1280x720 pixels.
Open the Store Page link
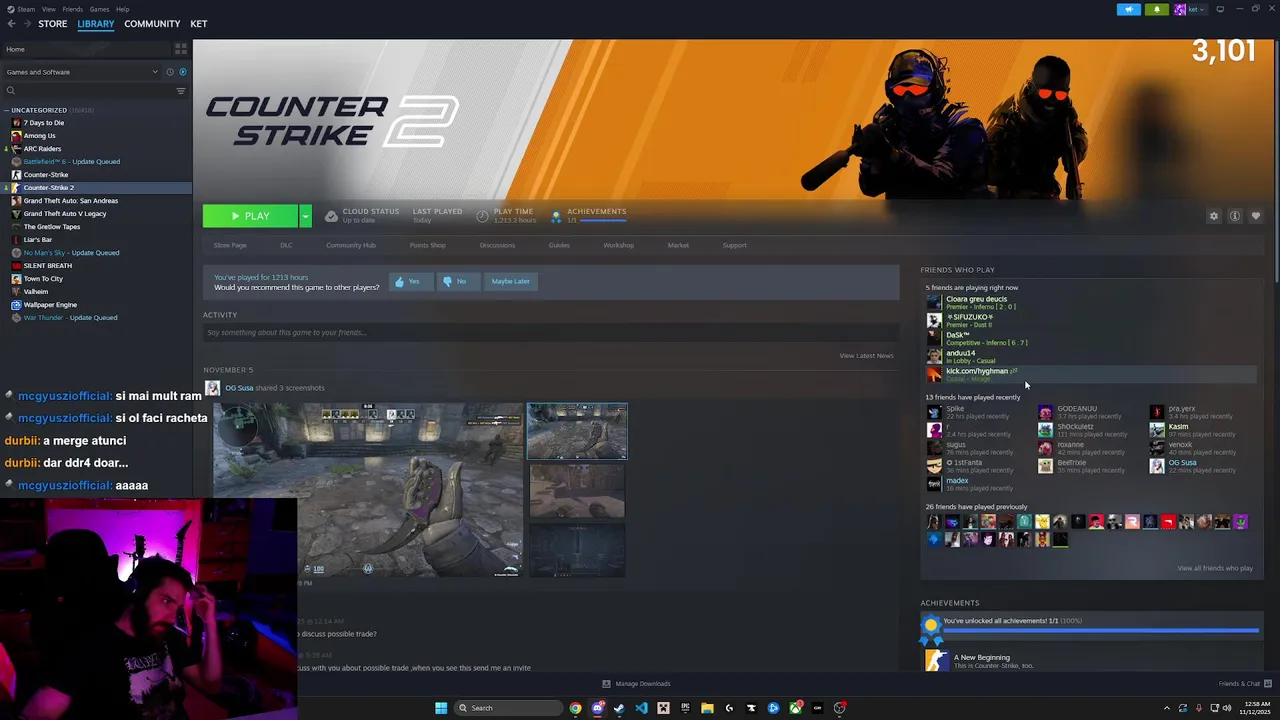[230, 245]
